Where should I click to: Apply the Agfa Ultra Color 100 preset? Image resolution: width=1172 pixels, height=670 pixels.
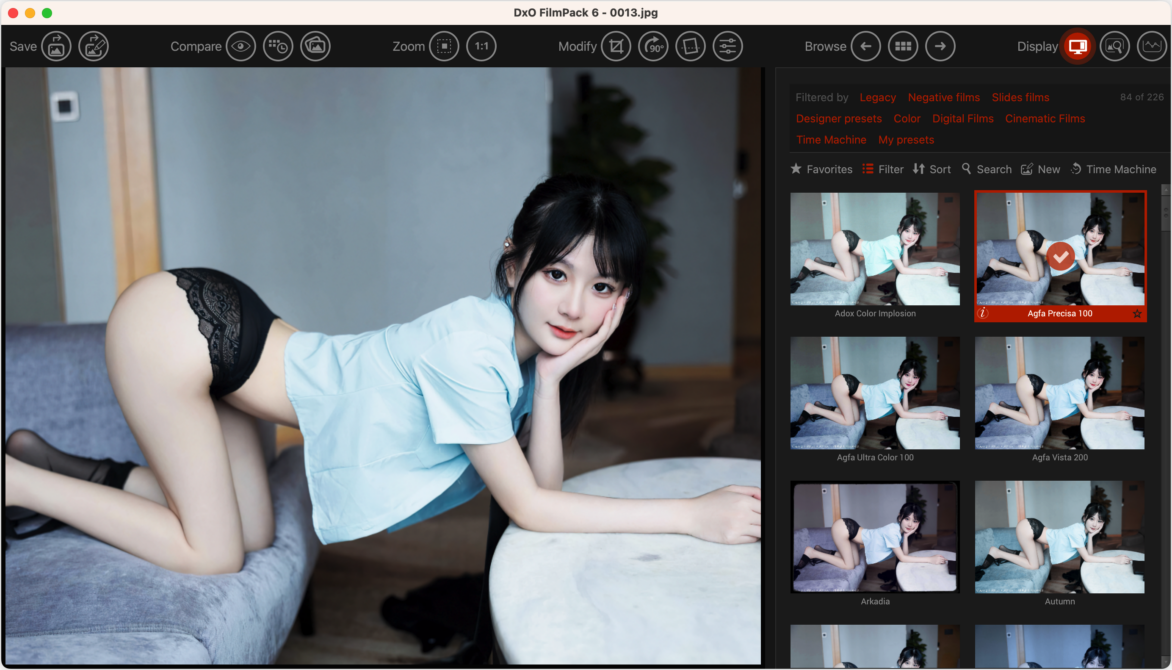click(x=875, y=393)
